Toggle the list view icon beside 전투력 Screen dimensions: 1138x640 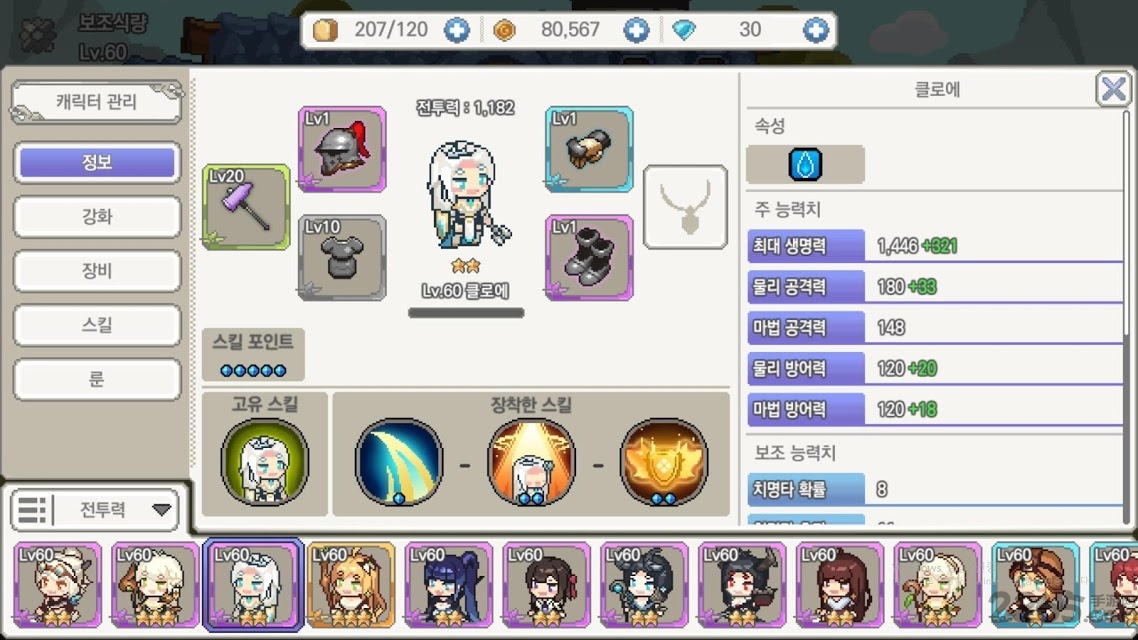[x=32, y=510]
